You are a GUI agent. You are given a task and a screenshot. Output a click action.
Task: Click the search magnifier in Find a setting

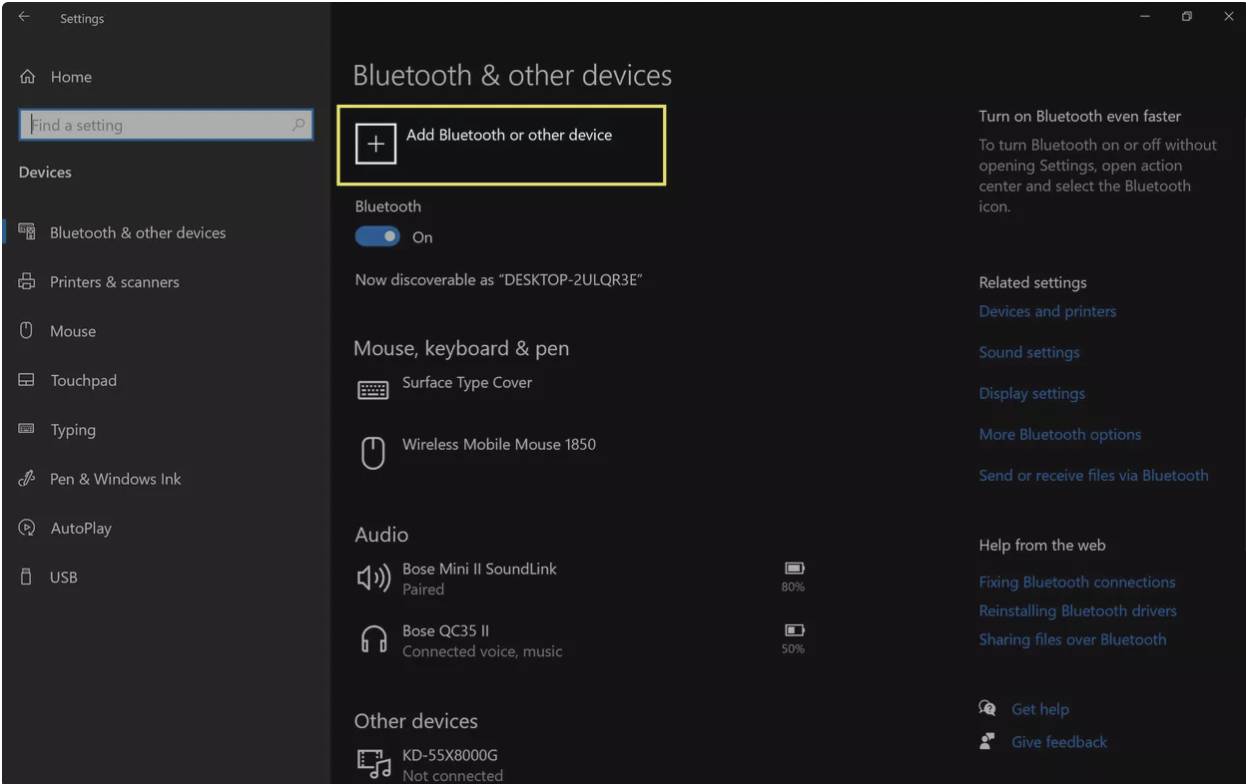[x=298, y=125]
